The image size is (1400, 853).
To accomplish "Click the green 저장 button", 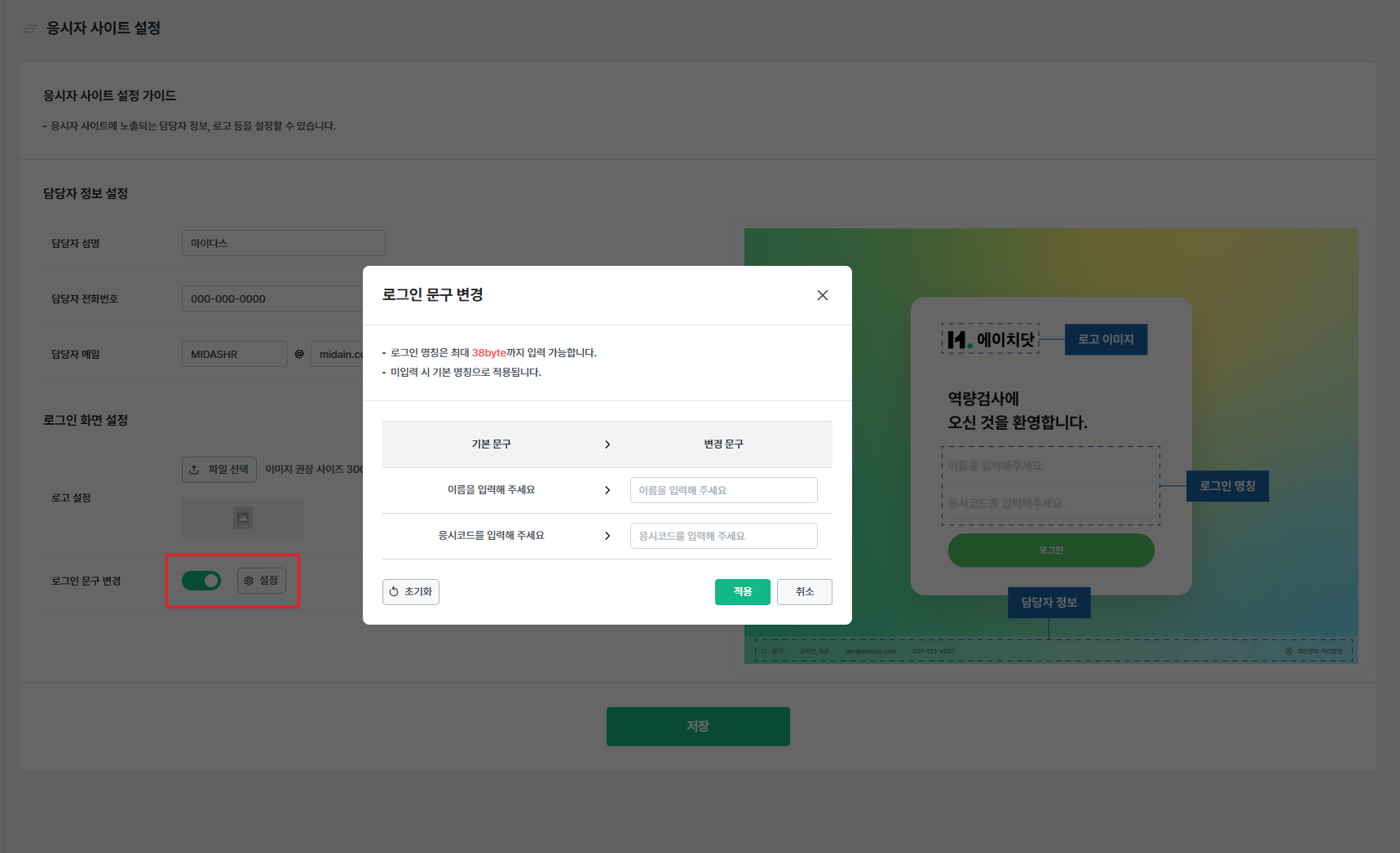I will point(697,726).
